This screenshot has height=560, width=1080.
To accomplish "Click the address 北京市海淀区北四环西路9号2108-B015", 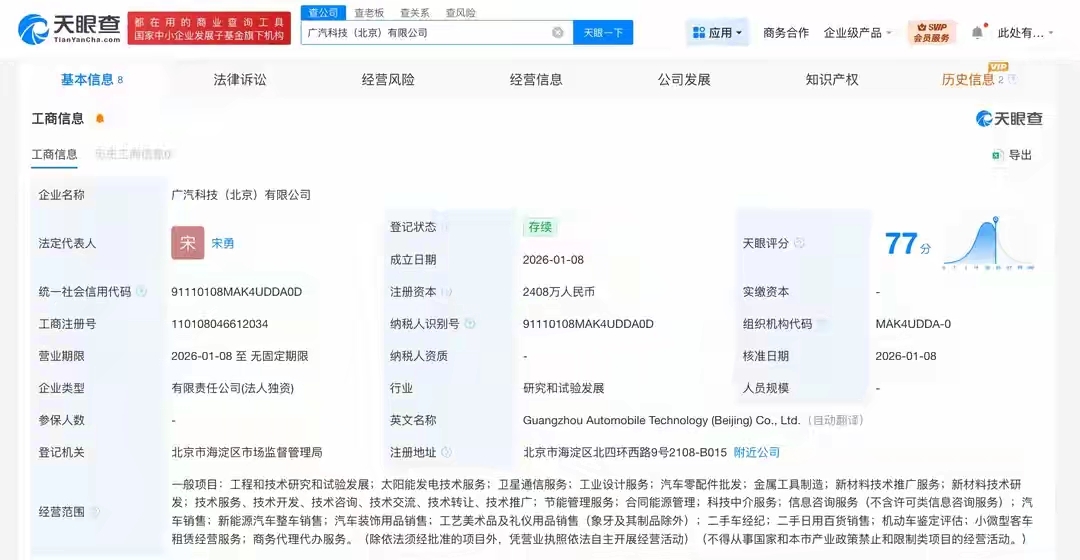I will click(625, 453).
